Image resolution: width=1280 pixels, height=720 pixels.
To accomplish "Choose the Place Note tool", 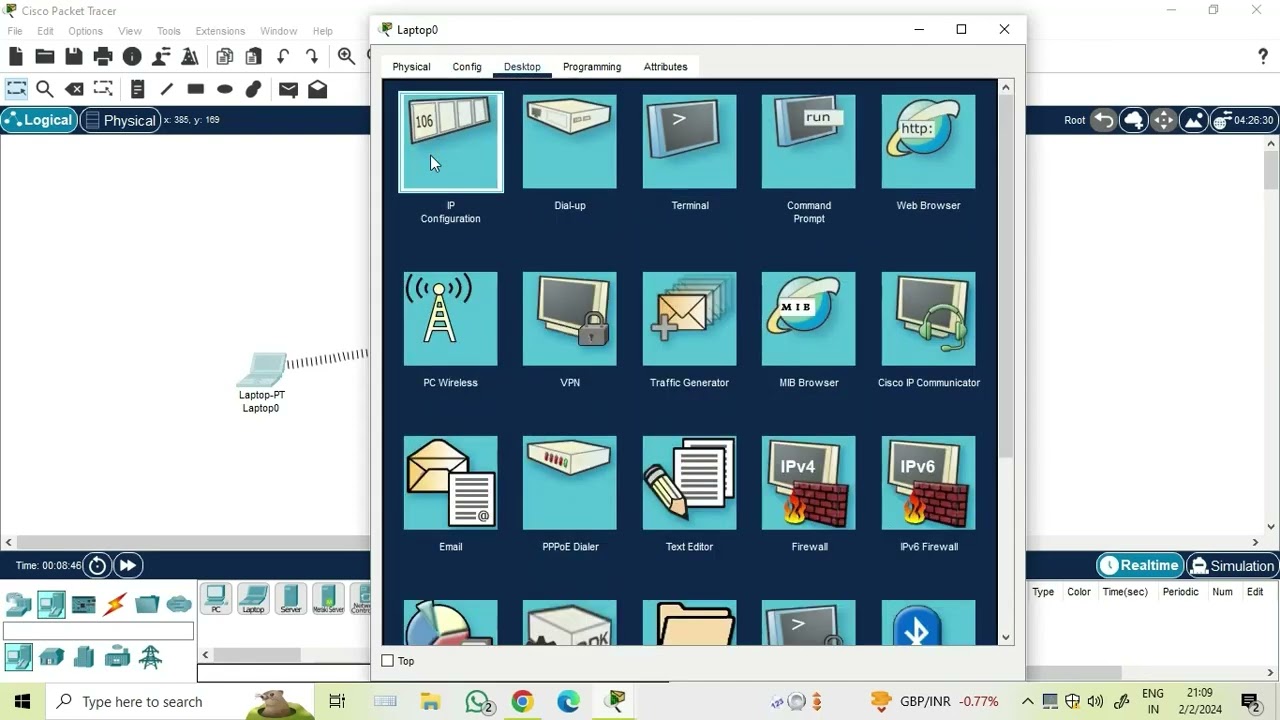I will point(137,89).
